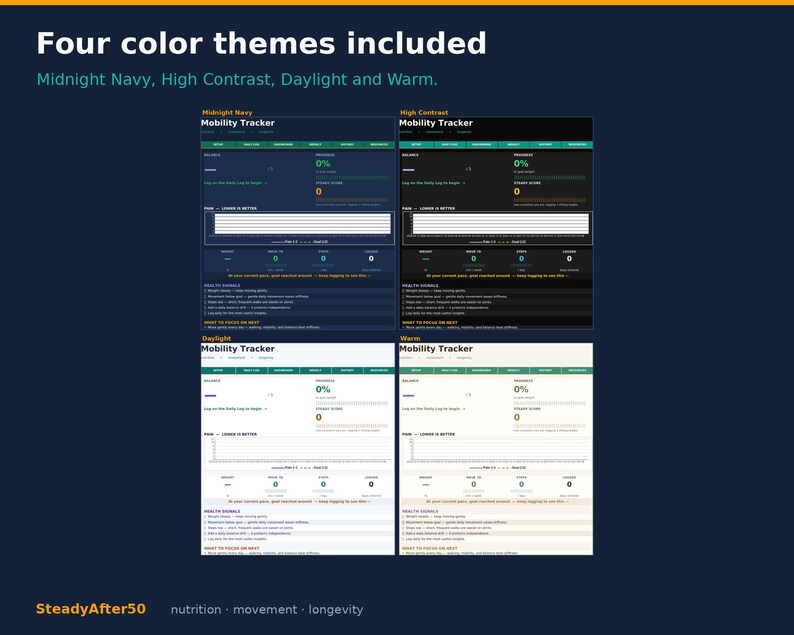Follow 'Log on the Daily Log' link in High Contrast
This screenshot has height=635, width=794.
click(x=433, y=183)
